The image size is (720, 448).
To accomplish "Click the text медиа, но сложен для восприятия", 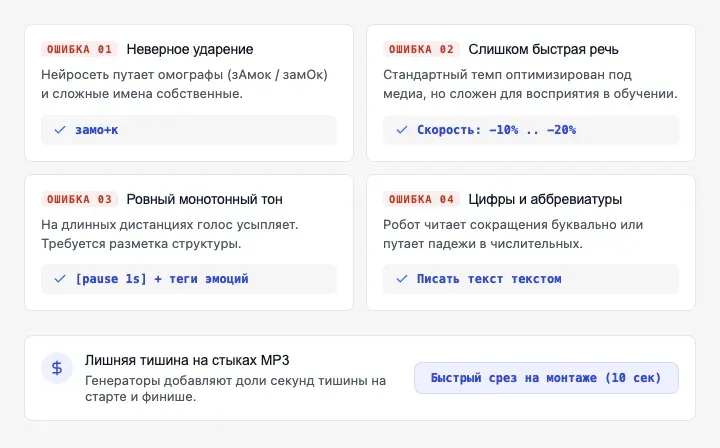I will tap(490, 94).
